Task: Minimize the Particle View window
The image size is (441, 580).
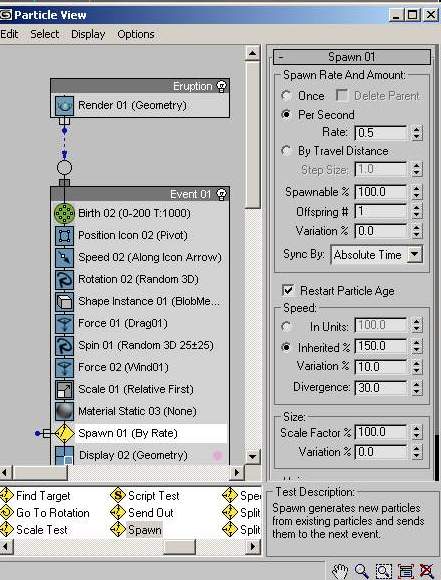Action: tap(396, 15)
